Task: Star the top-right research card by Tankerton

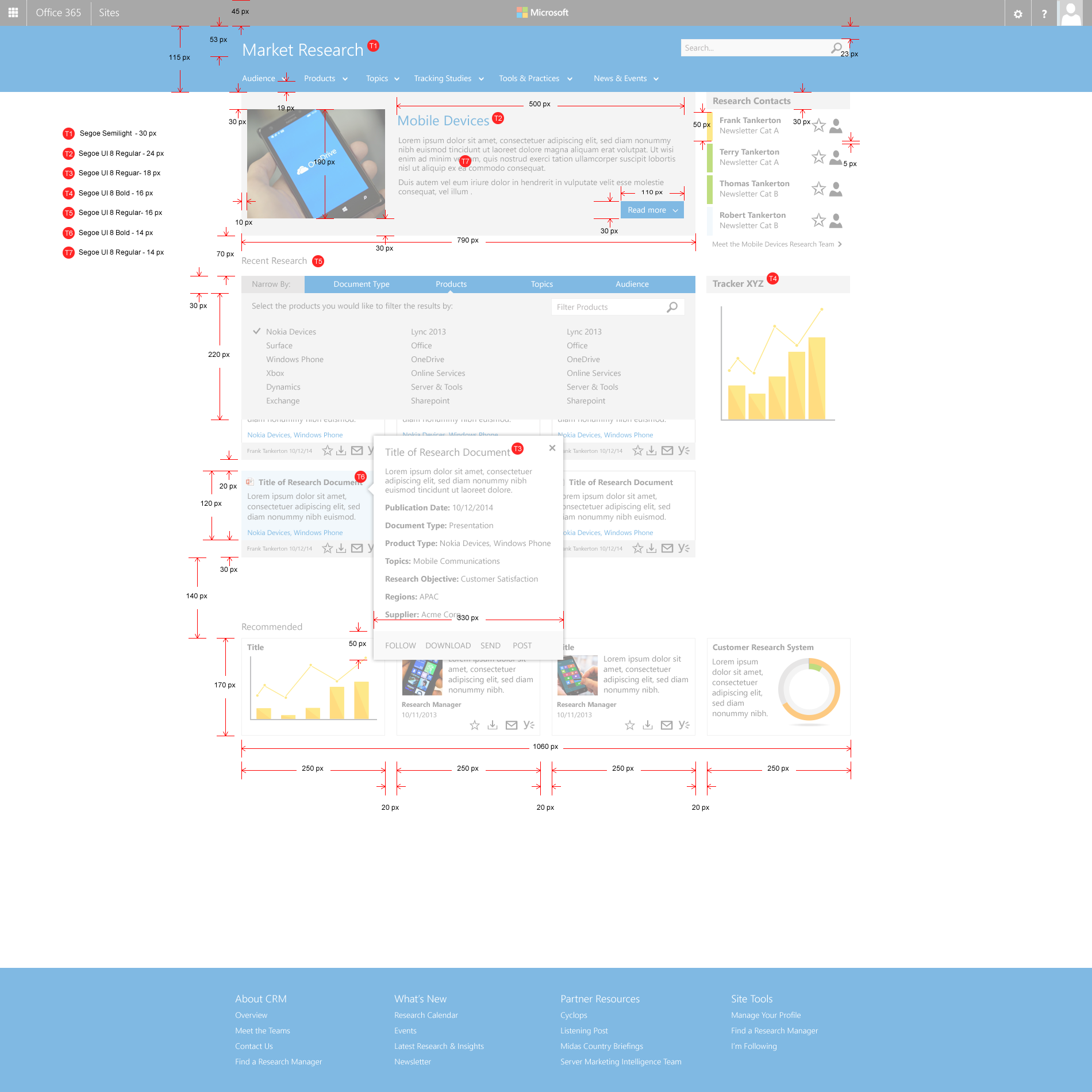Action: pos(637,451)
